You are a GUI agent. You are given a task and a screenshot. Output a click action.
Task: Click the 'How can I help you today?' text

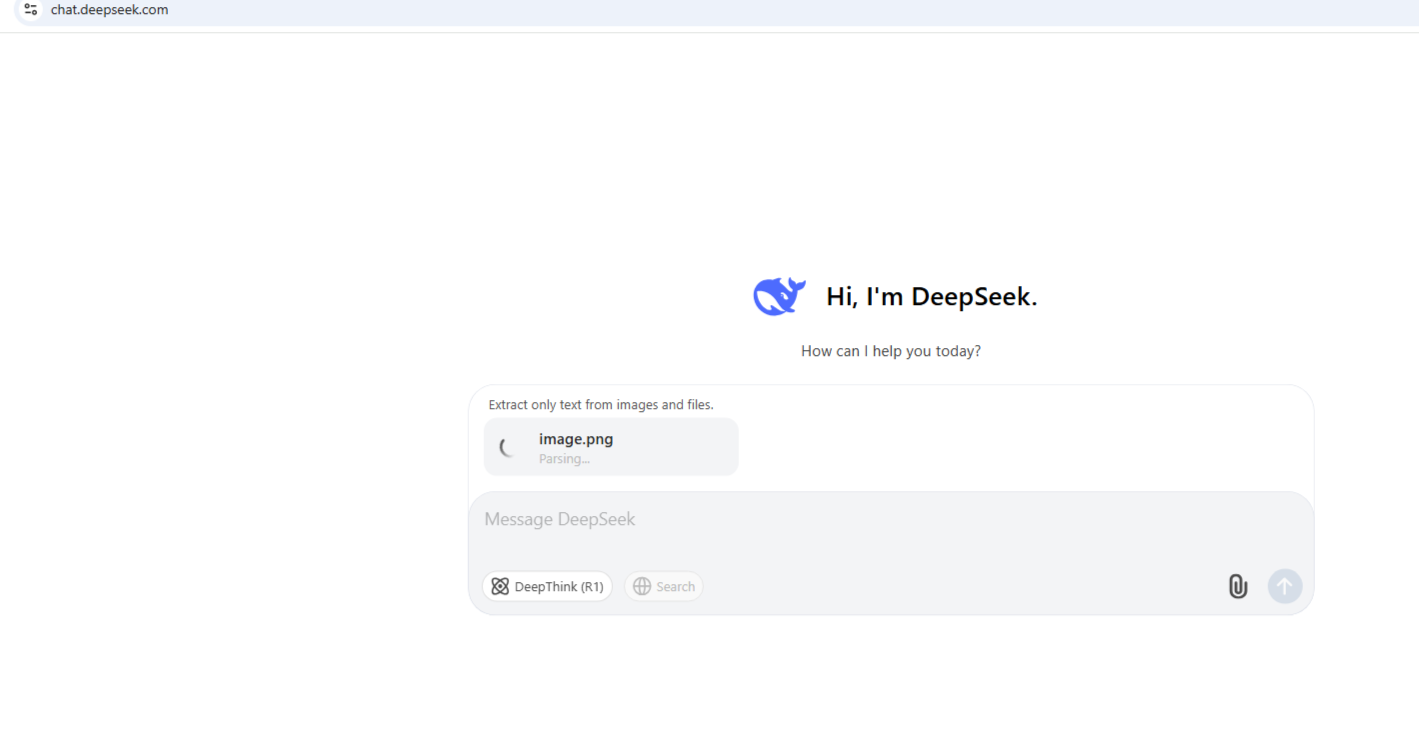[x=891, y=351]
